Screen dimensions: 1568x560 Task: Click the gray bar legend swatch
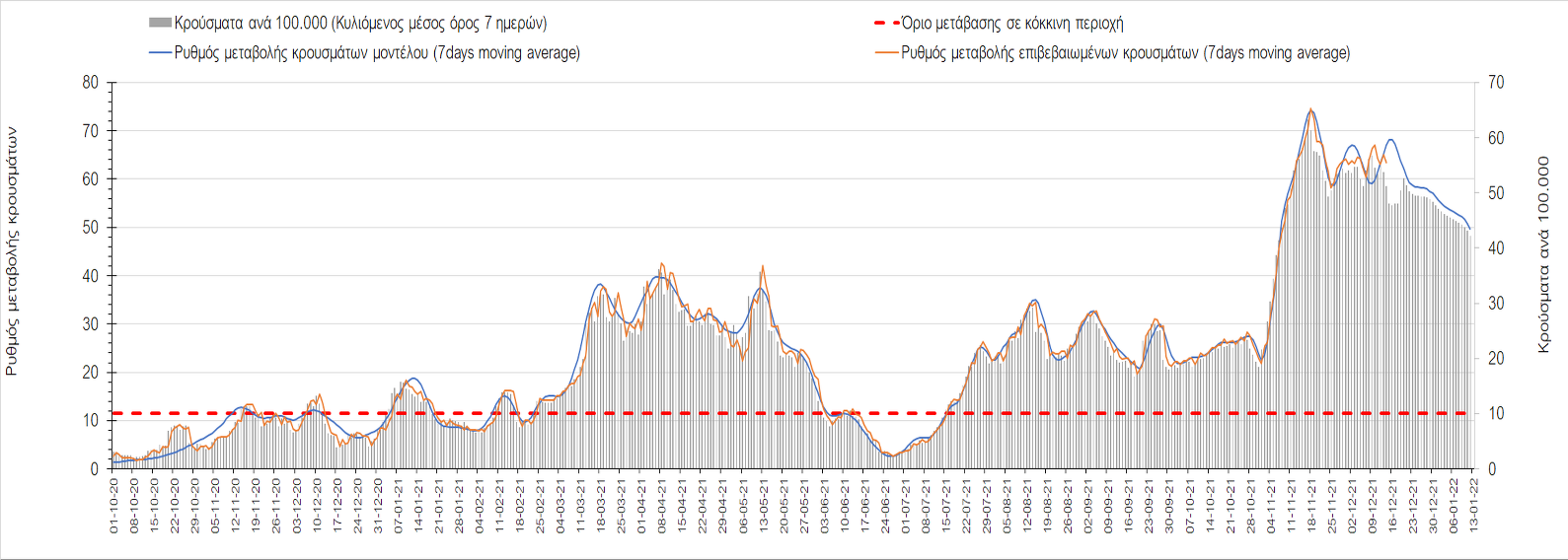[x=160, y=23]
